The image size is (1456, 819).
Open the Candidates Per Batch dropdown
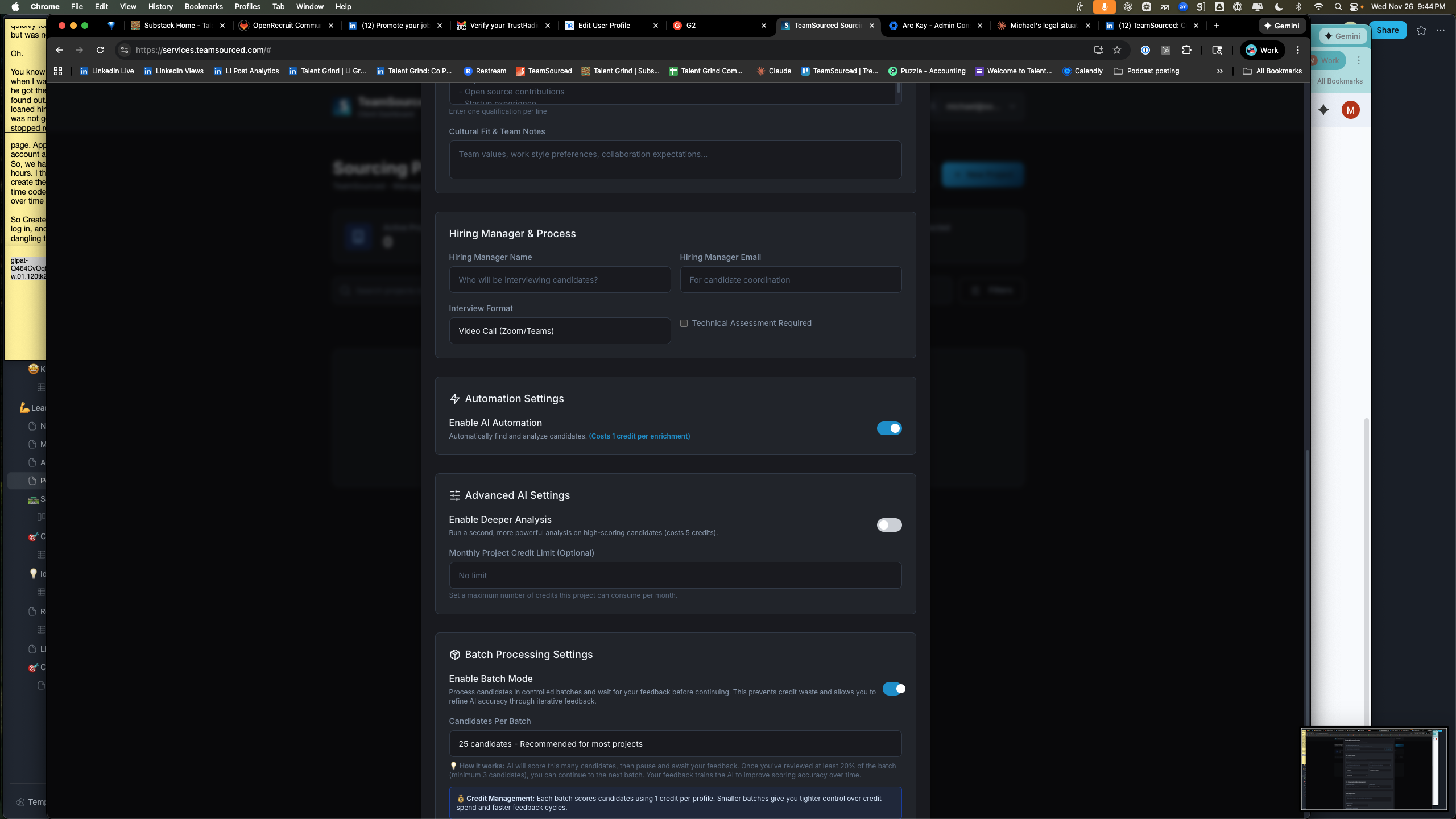point(675,744)
